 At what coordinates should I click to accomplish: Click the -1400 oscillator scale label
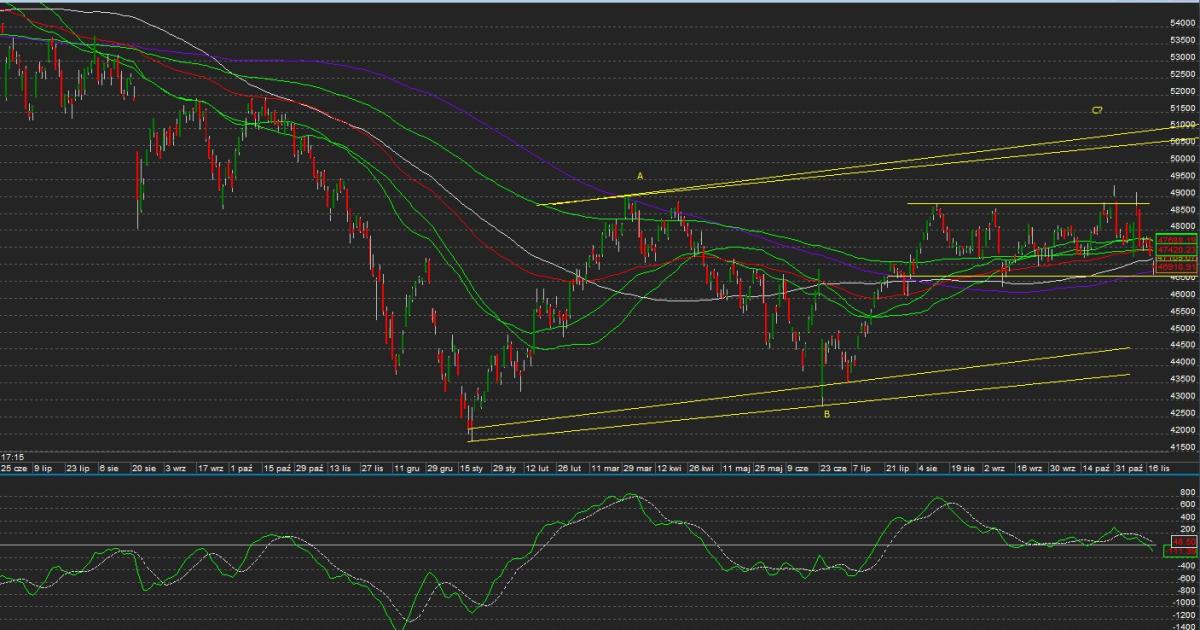point(1182,624)
